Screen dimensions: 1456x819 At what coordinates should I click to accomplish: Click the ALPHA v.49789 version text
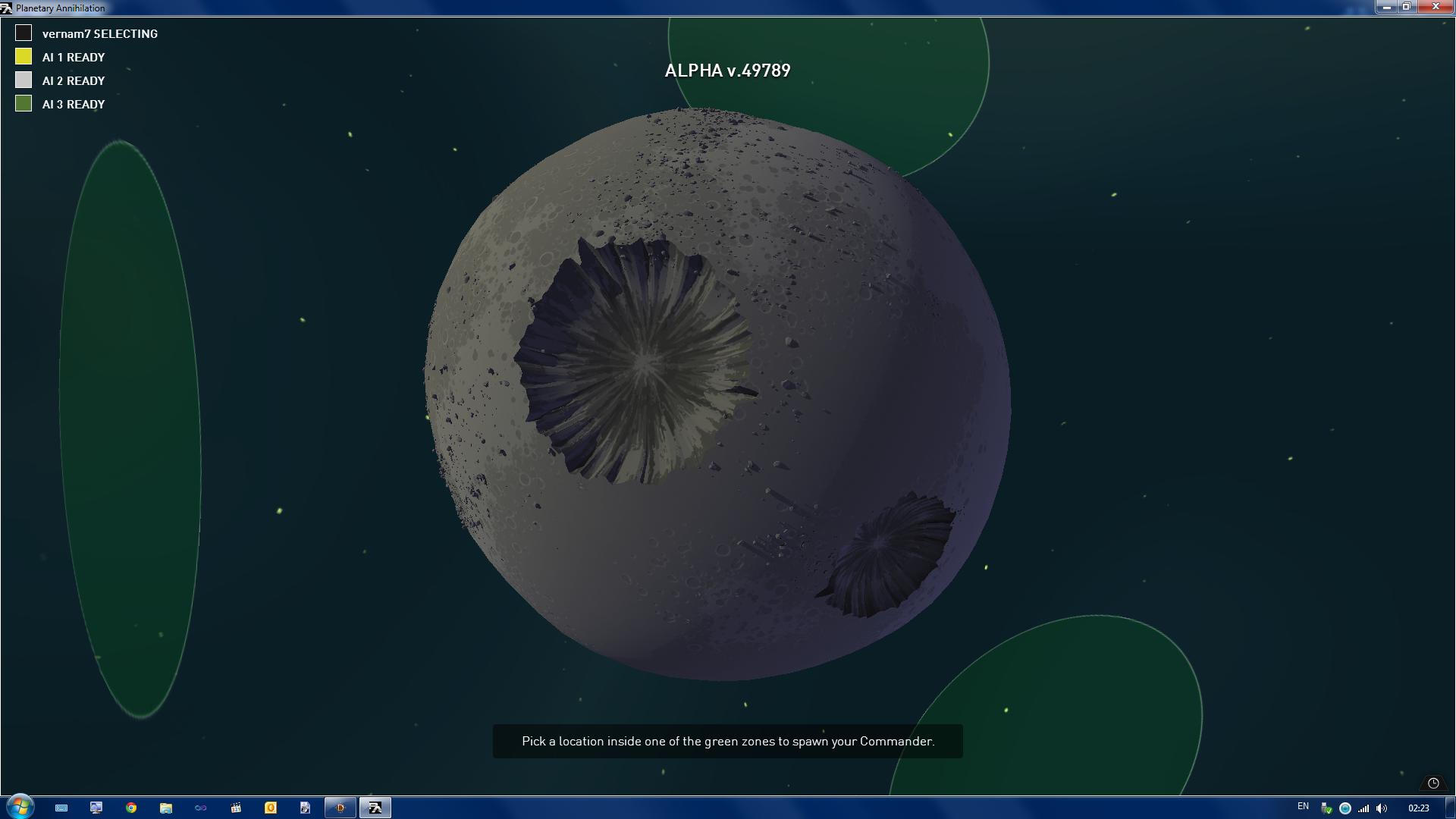pos(727,71)
